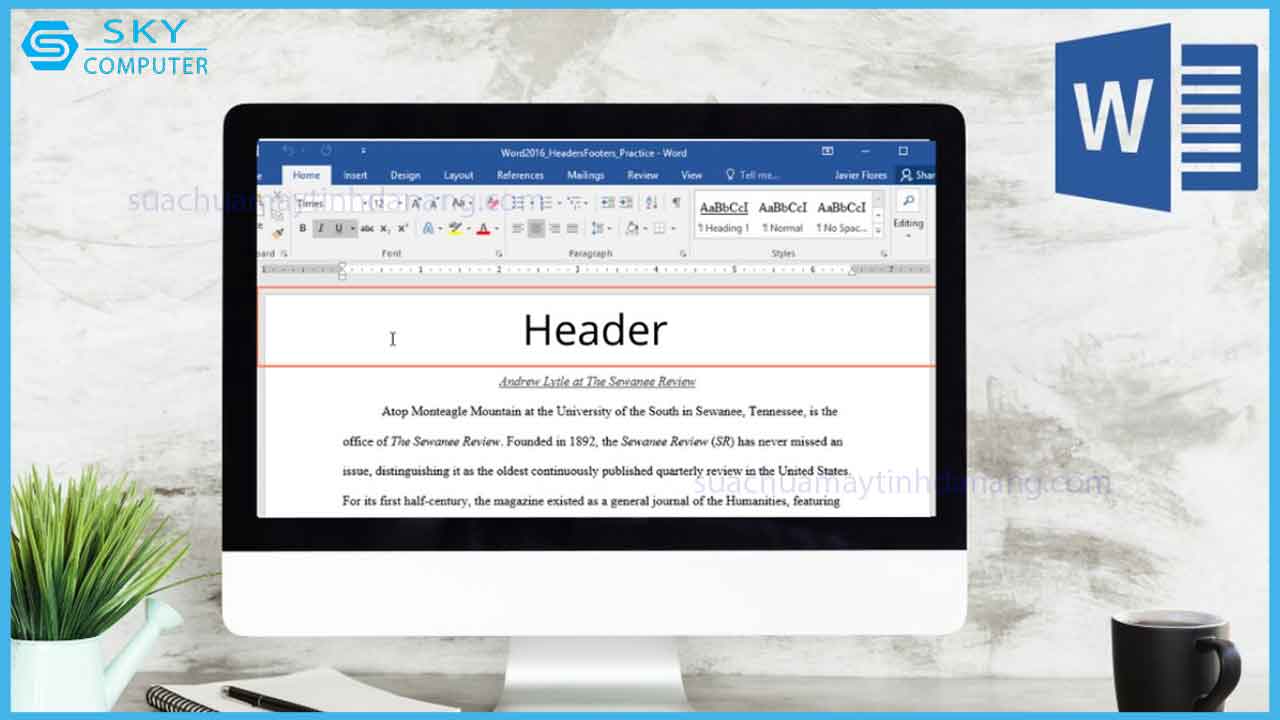1280x720 pixels.
Task: Open the Times font name dropdown
Action: pyautogui.click(x=365, y=204)
